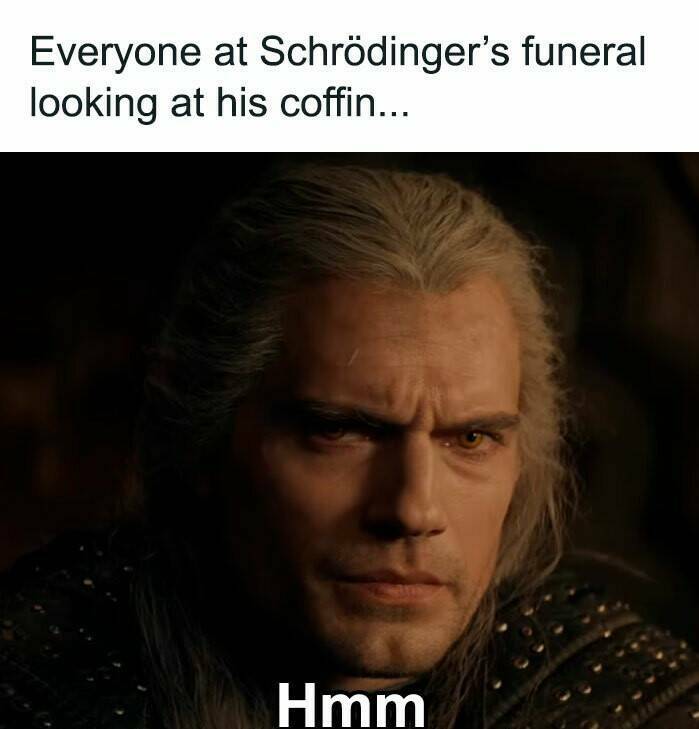
Task: Open the meme photo below the caption
Action: point(349,440)
